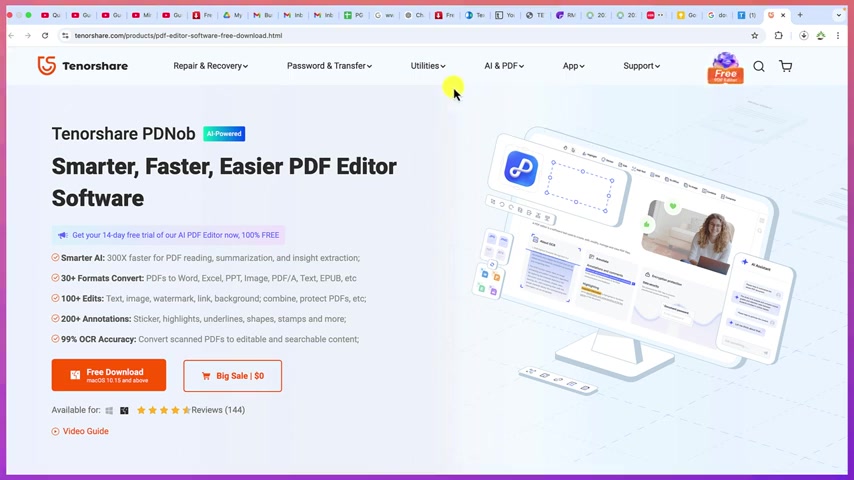The width and height of the screenshot is (854, 480).
Task: Open the Chrome downloads icon
Action: [803, 35]
